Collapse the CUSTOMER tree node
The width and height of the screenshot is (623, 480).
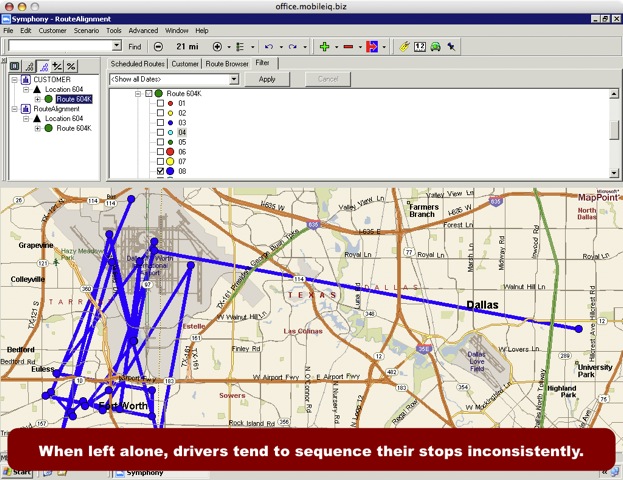[14, 79]
